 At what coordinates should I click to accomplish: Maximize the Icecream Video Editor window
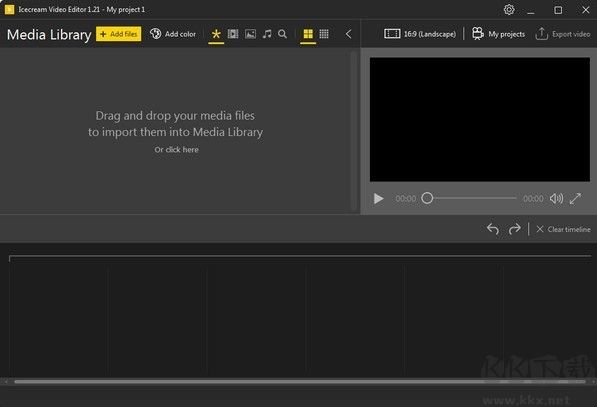[x=558, y=10]
